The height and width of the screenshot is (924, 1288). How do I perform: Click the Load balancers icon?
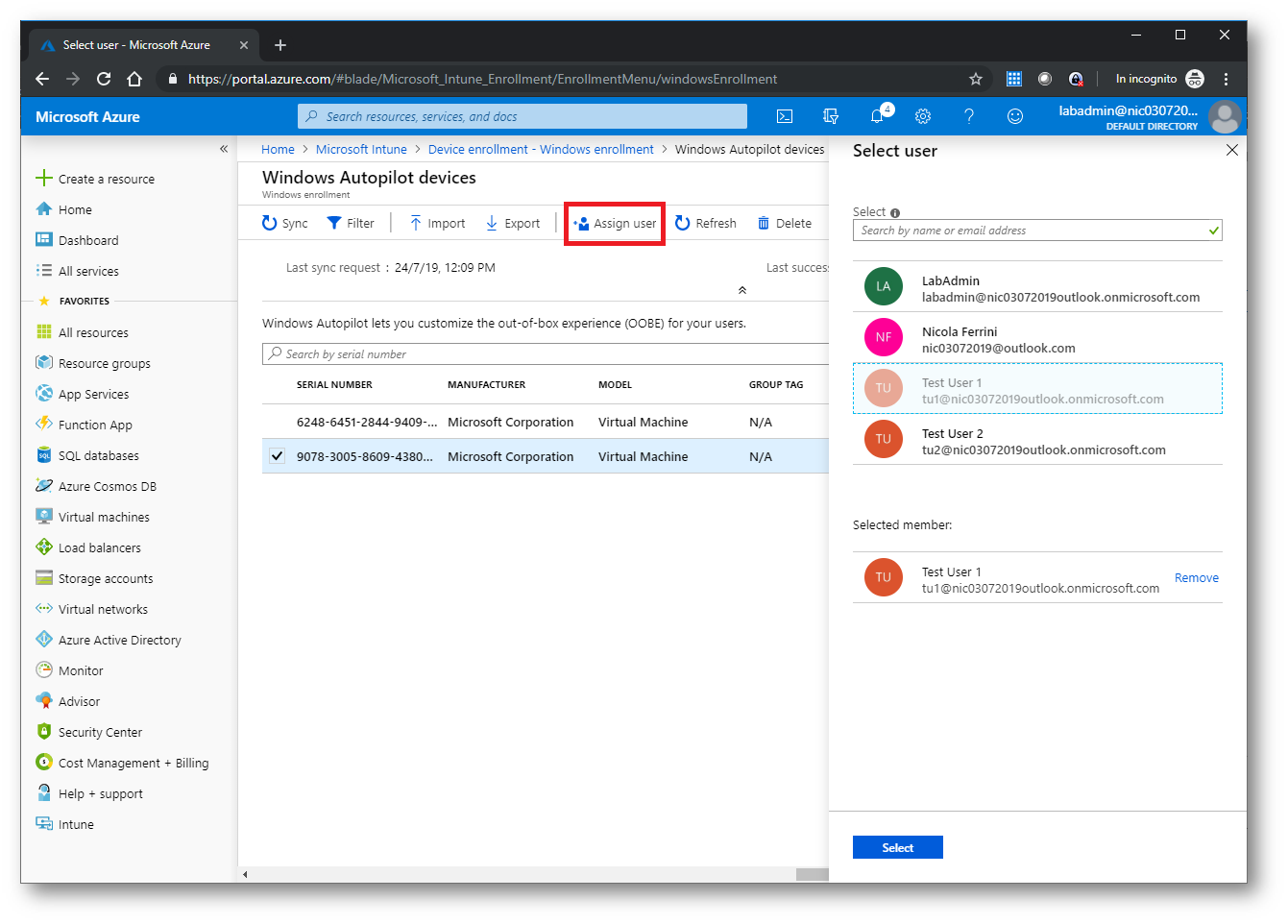coord(44,547)
